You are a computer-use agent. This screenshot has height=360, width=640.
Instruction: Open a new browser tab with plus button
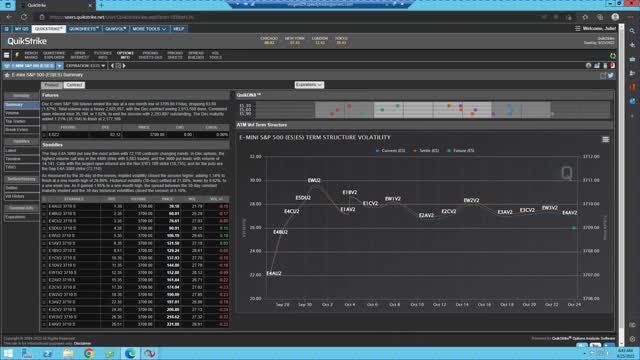pos(101,5)
